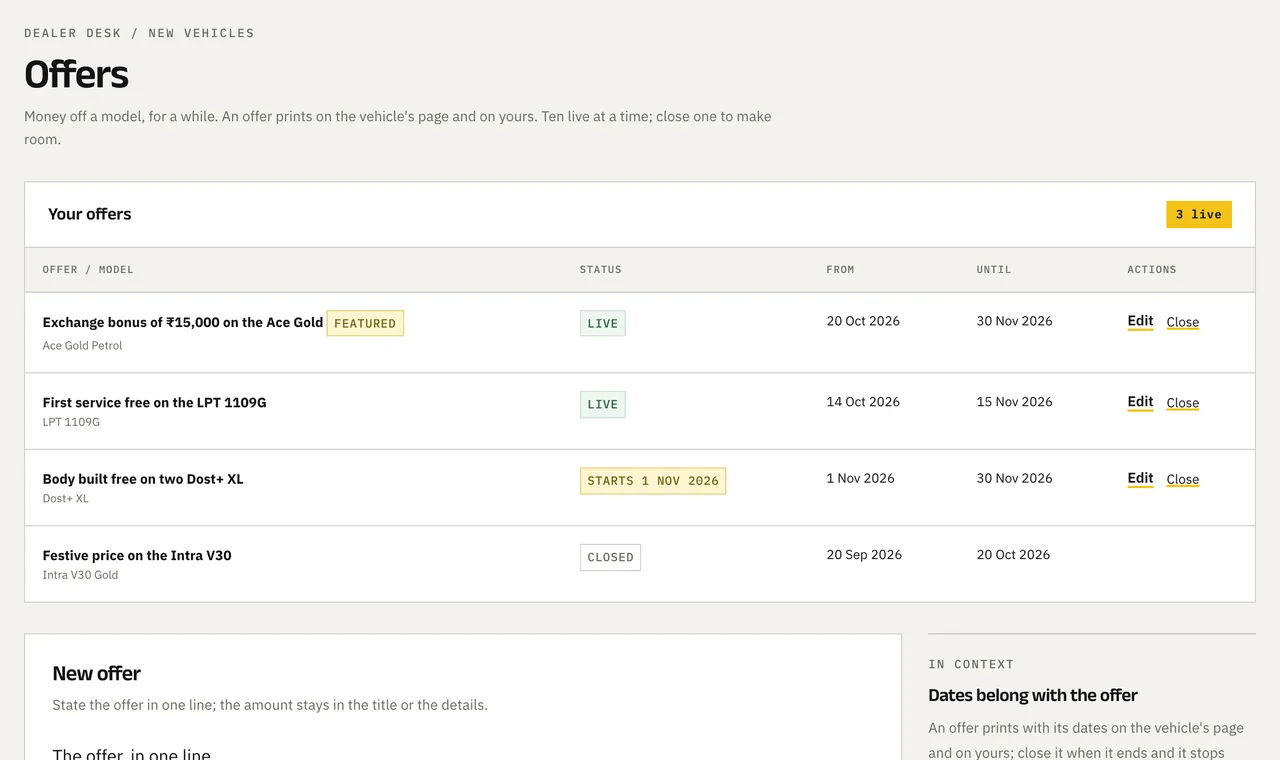
Task: Click the '1 Nov 2026' from date
Action: (x=860, y=478)
